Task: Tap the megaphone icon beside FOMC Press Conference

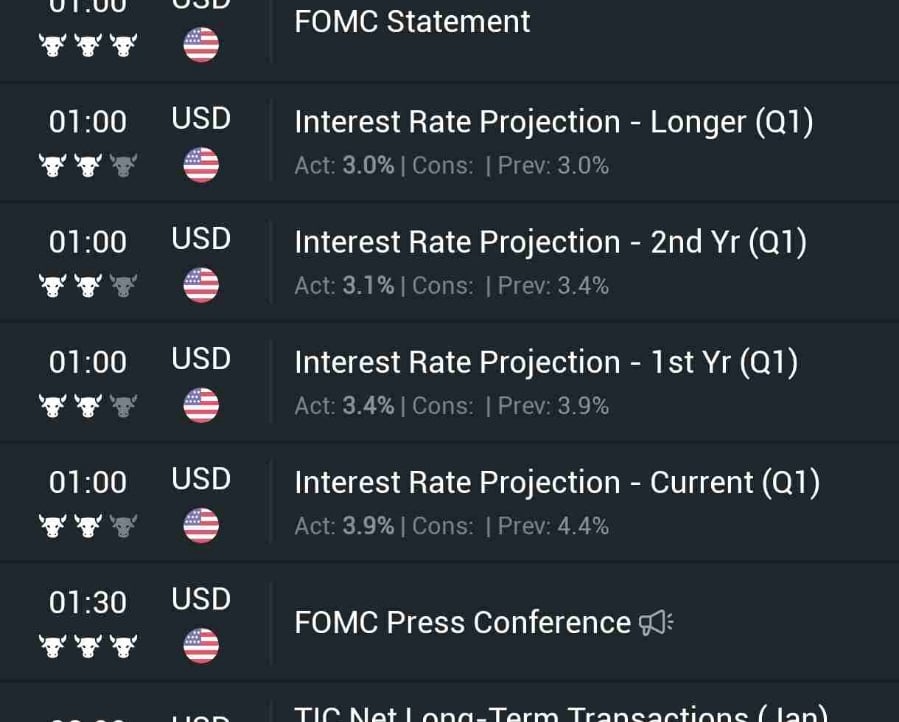Action: tap(656, 623)
